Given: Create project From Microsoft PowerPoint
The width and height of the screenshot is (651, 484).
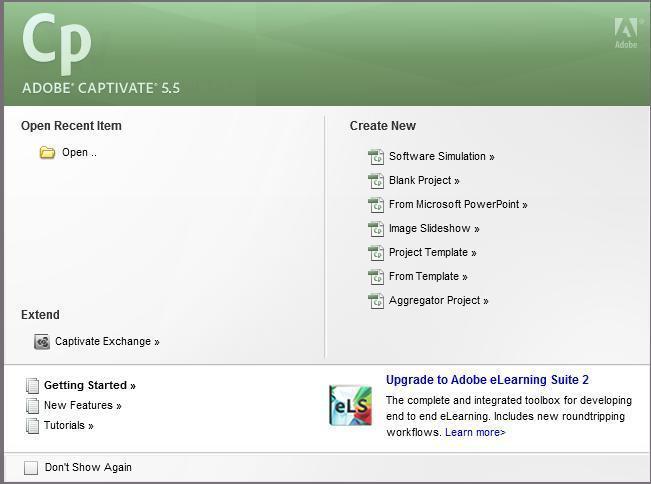Looking at the screenshot, I should pyautogui.click(x=458, y=204).
